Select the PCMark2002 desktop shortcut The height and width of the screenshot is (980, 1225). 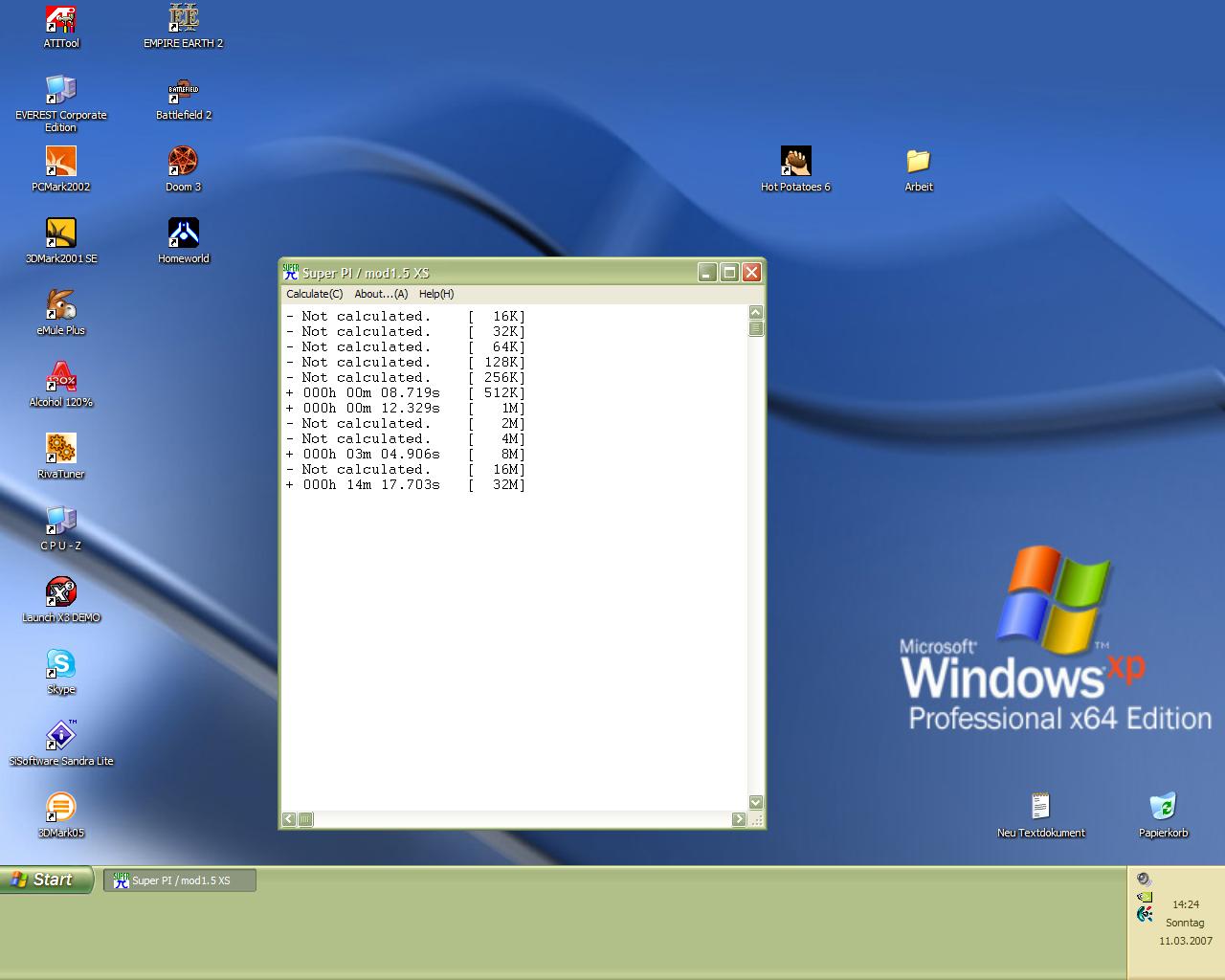point(61,162)
